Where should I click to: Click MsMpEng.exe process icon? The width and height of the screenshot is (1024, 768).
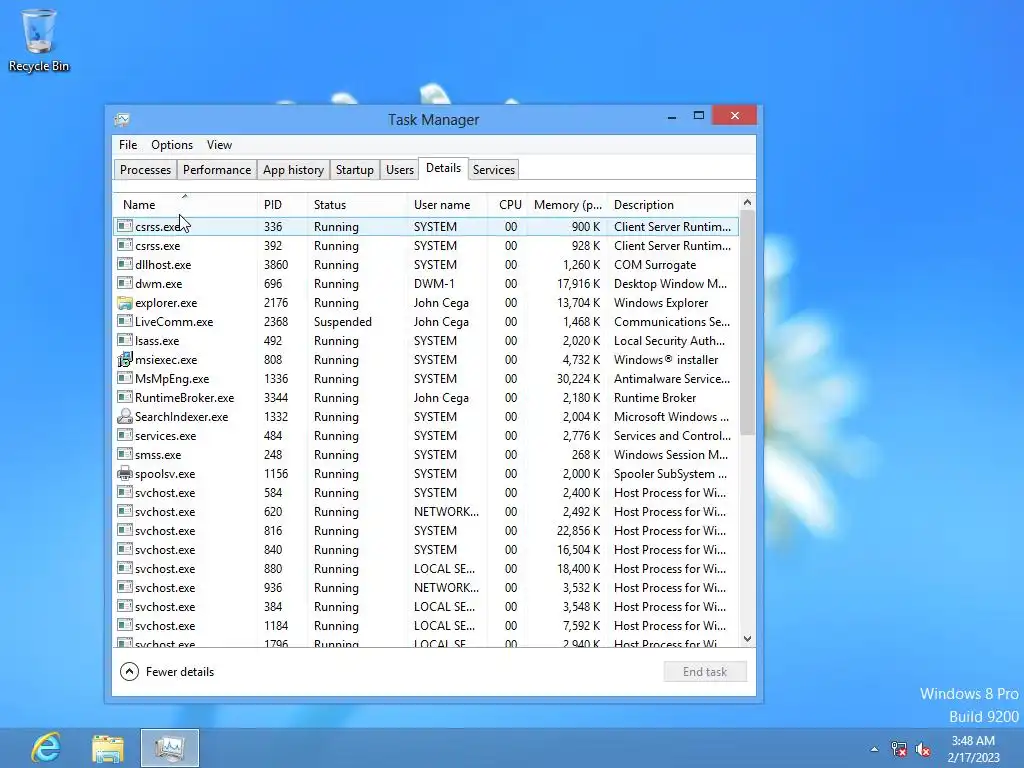pos(125,378)
